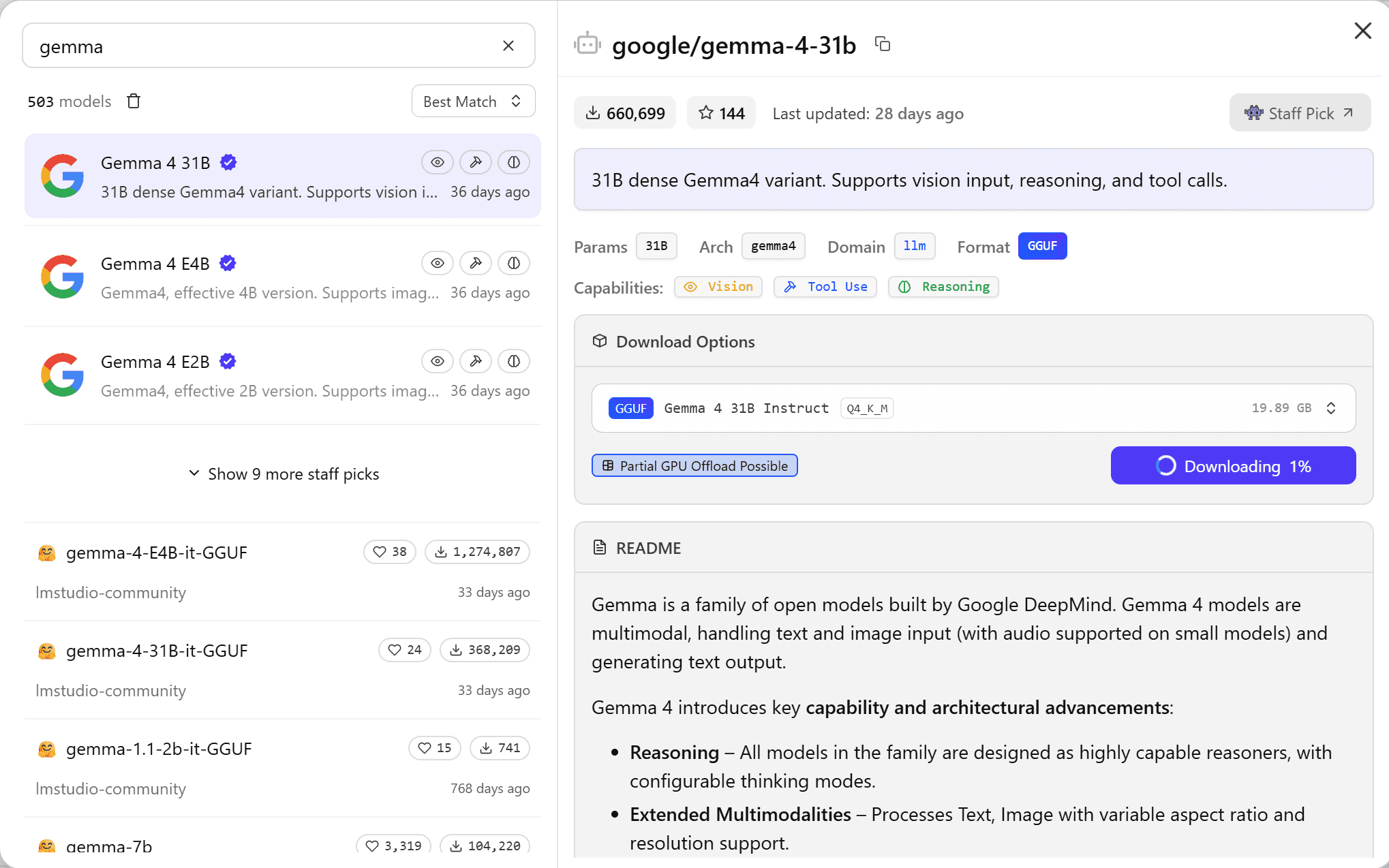The image size is (1389, 868).
Task: Click the Partial GPU Offload Possible badge
Action: (x=694, y=465)
